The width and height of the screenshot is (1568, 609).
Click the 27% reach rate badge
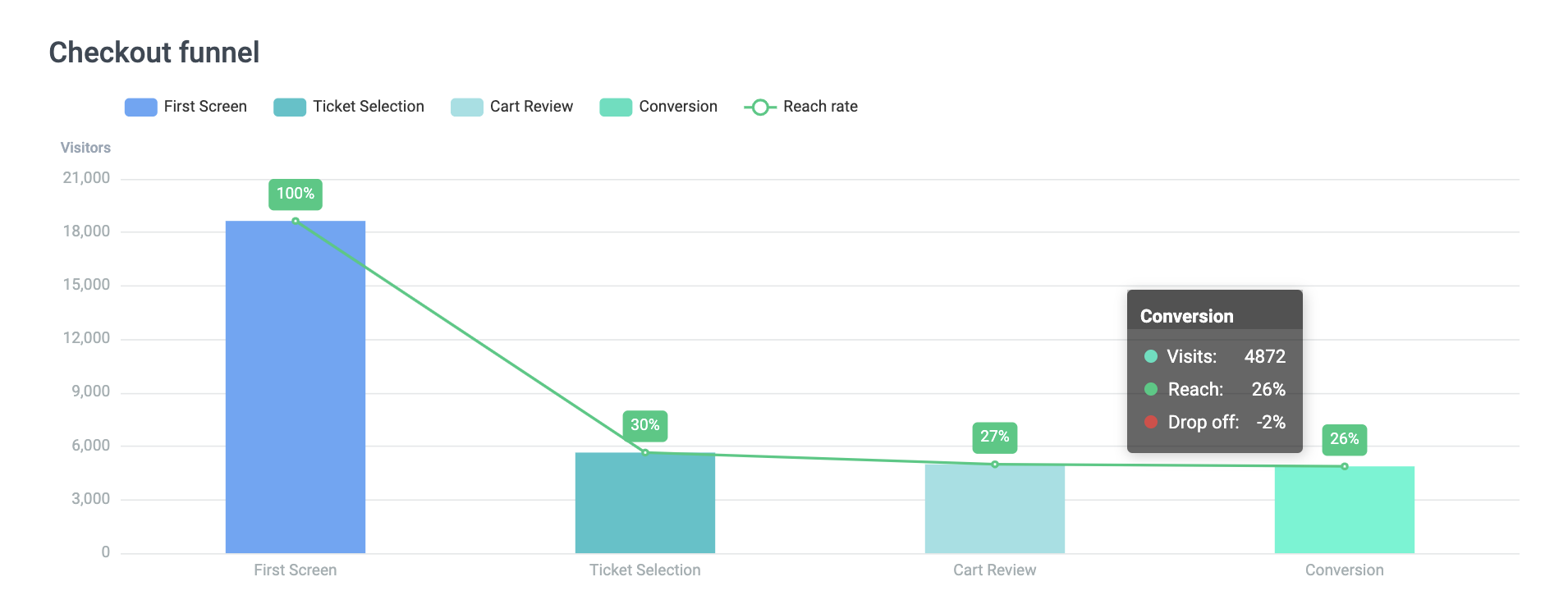(x=995, y=437)
